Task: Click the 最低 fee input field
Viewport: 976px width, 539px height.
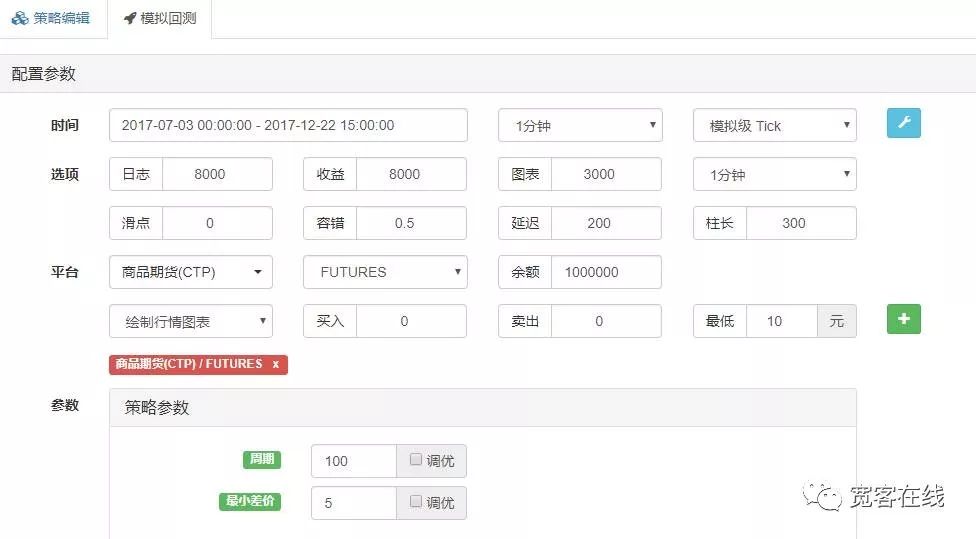Action: [x=780, y=321]
